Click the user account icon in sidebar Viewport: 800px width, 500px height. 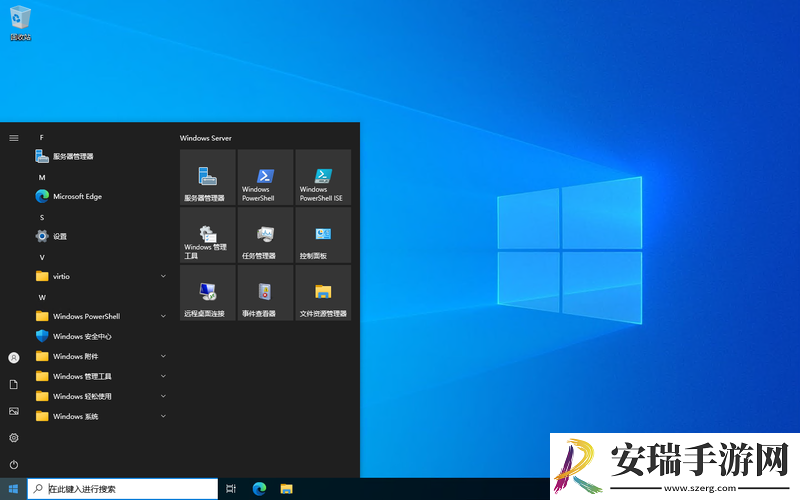pyautogui.click(x=14, y=358)
